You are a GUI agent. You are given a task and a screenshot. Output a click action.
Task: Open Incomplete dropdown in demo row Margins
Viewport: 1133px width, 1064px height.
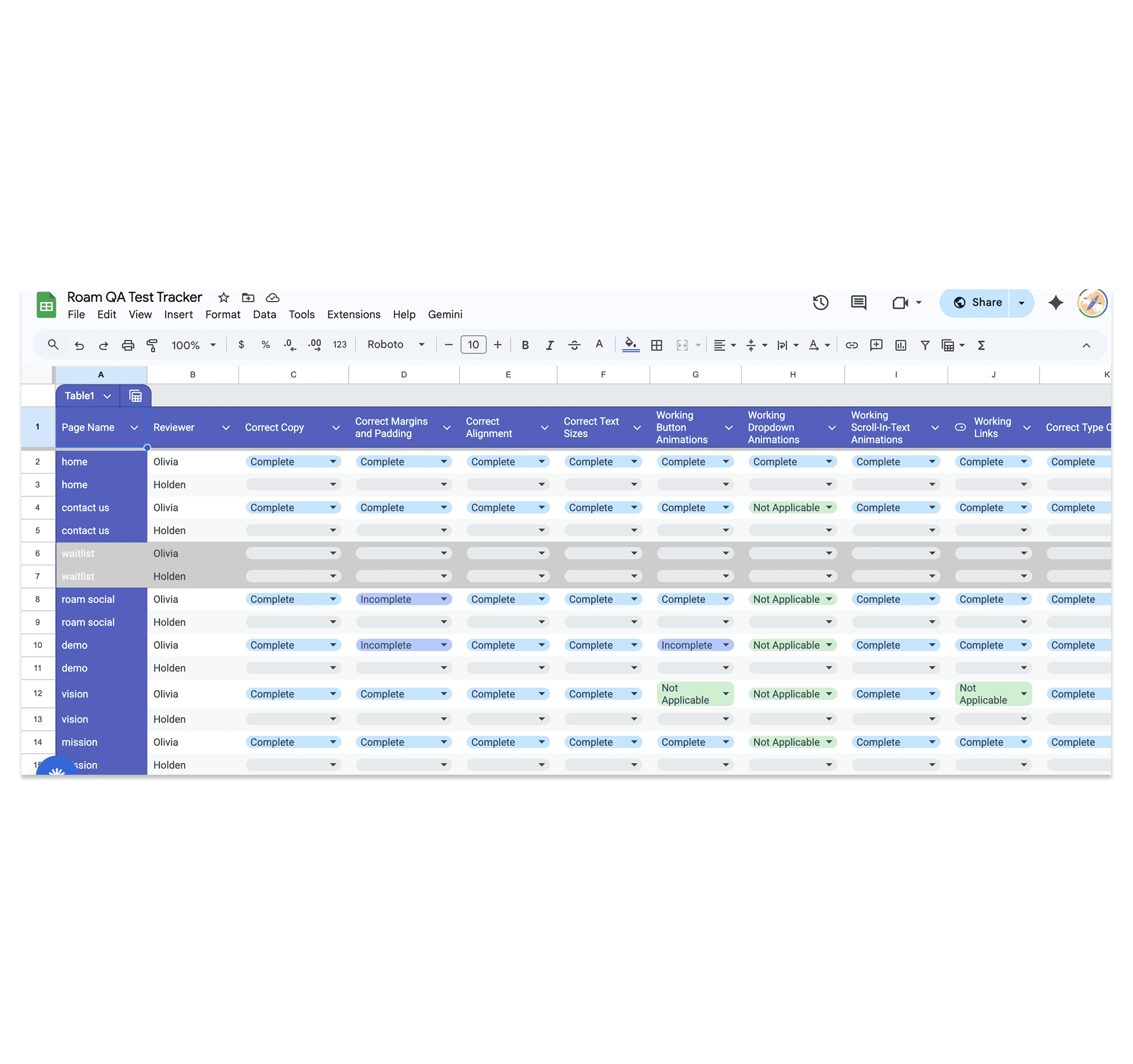pos(443,645)
